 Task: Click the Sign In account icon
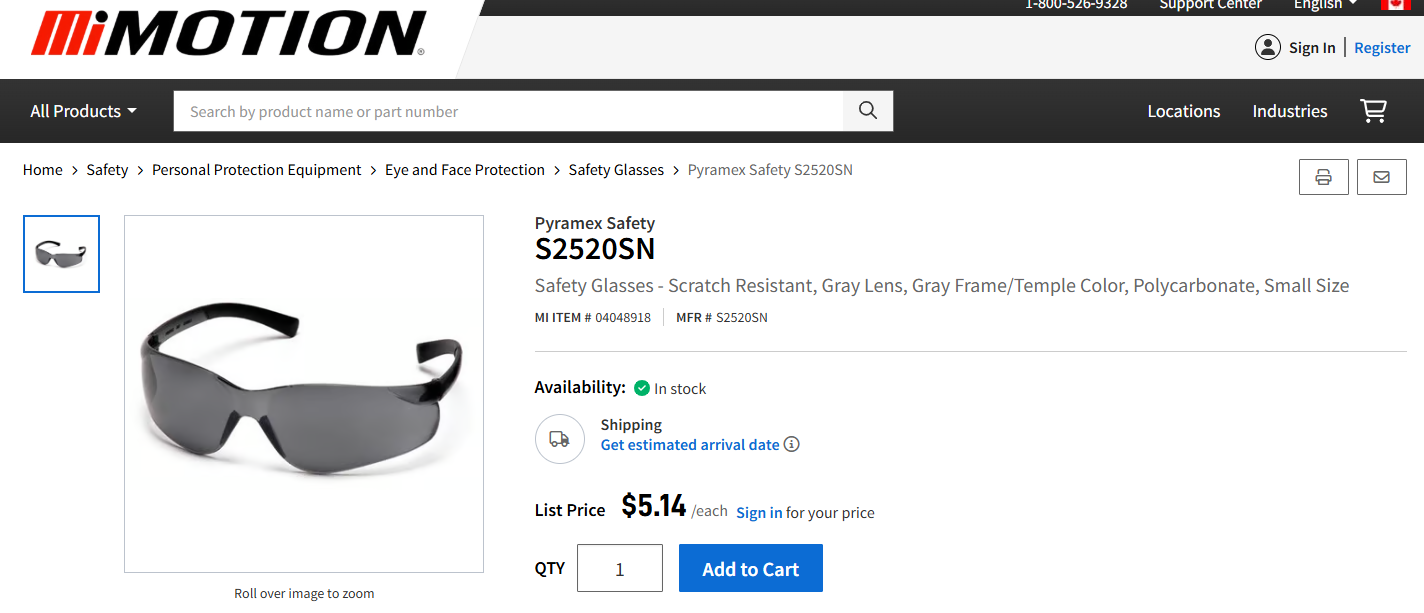[1268, 47]
